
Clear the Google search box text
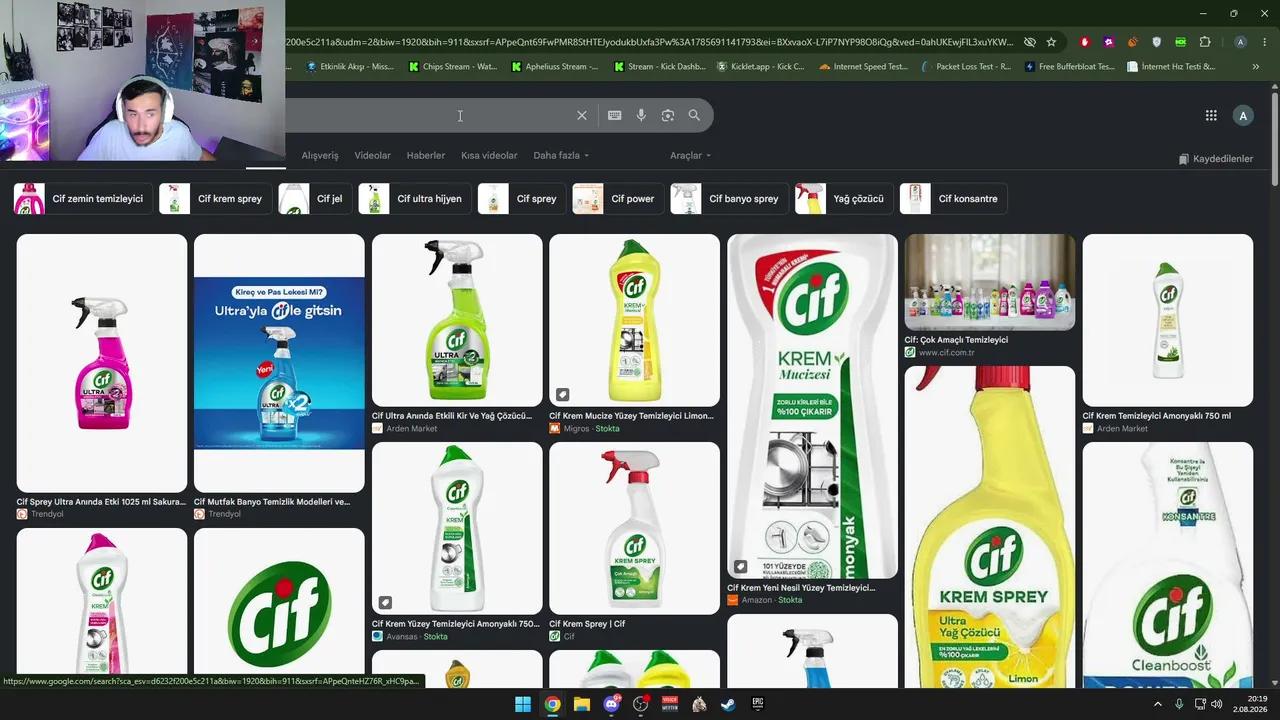(582, 115)
